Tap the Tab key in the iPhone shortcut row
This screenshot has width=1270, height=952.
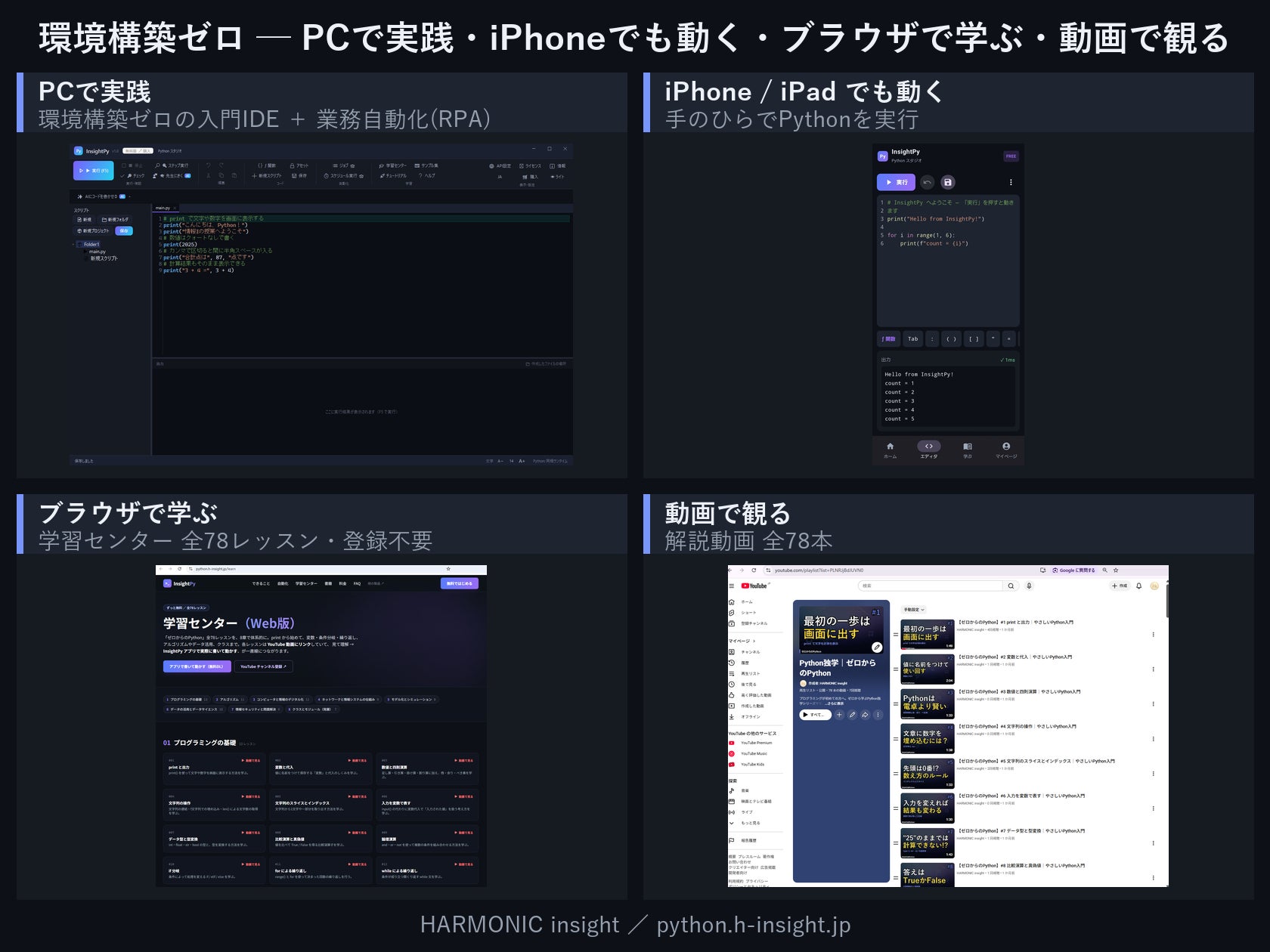[913, 339]
